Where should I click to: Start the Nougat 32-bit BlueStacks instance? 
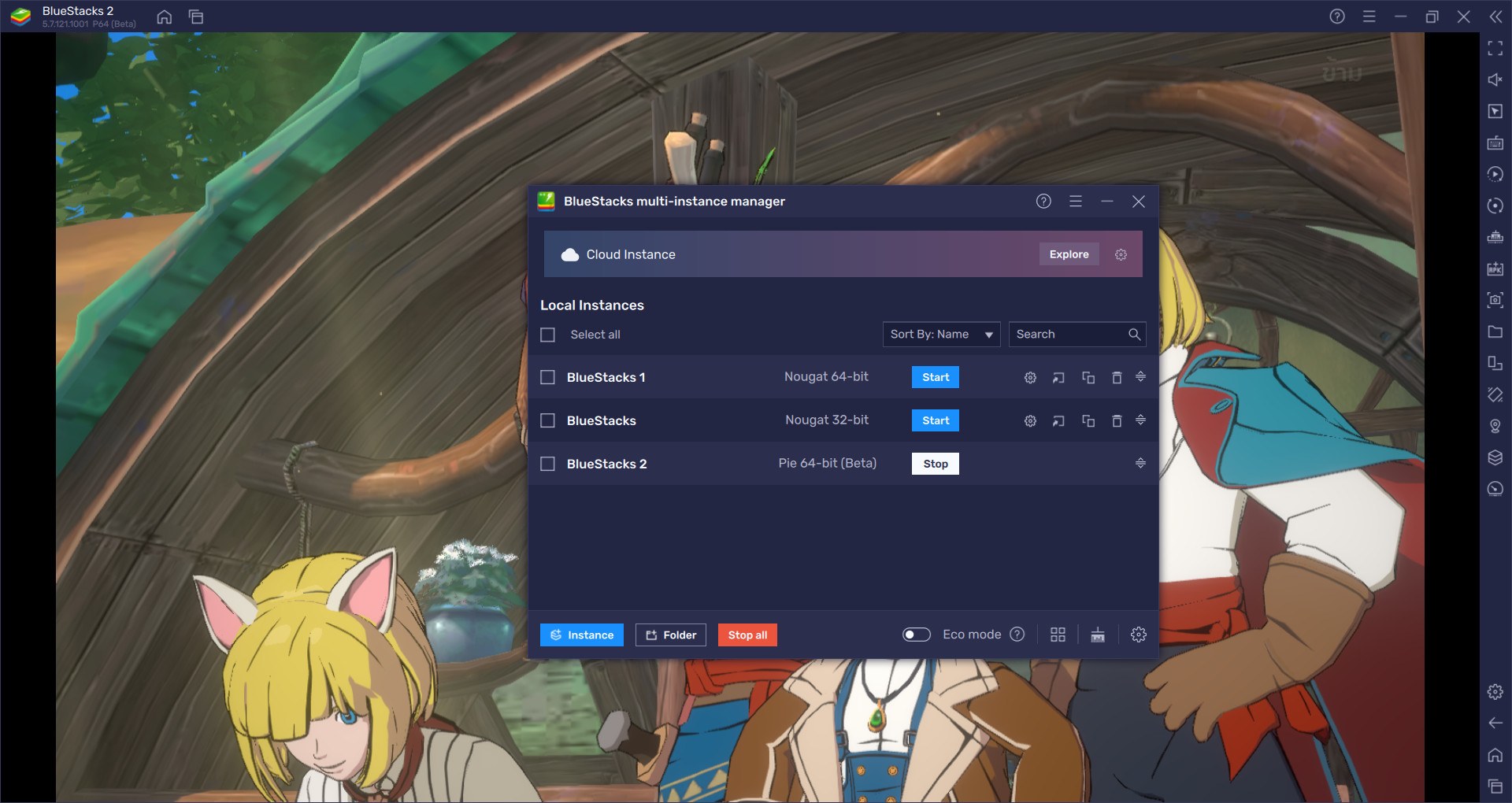[x=936, y=420]
